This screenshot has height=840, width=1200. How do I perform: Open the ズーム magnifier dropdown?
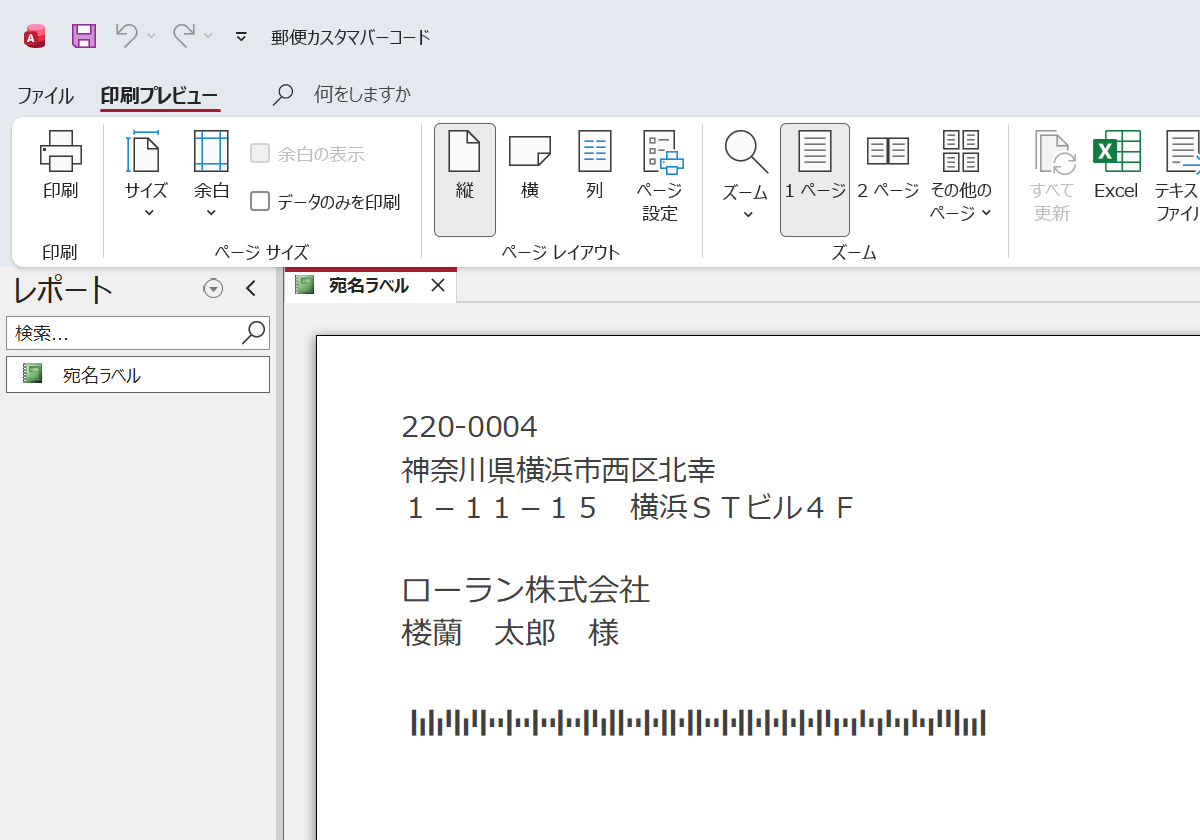point(745,176)
